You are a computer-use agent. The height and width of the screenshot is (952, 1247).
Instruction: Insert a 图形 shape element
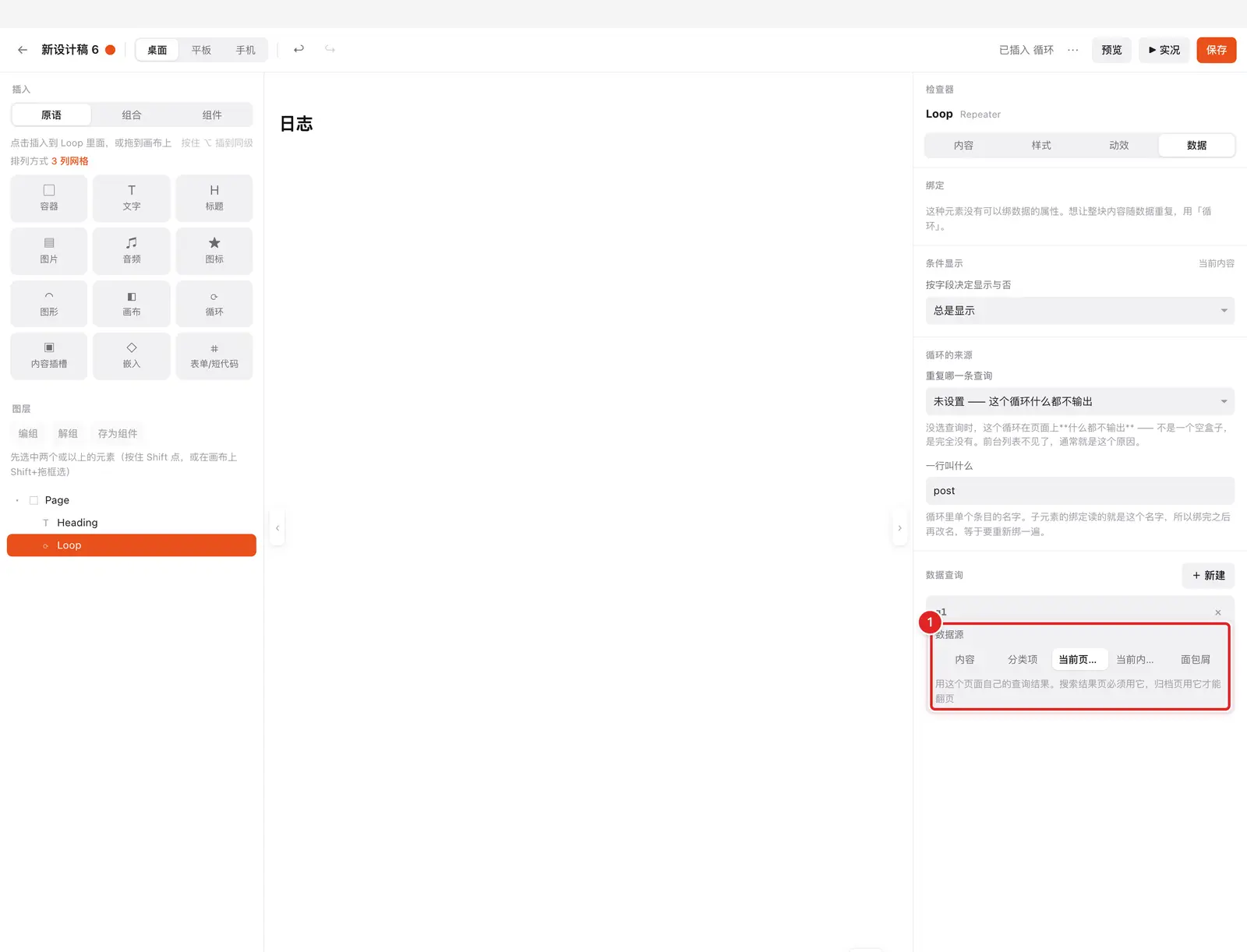49,303
